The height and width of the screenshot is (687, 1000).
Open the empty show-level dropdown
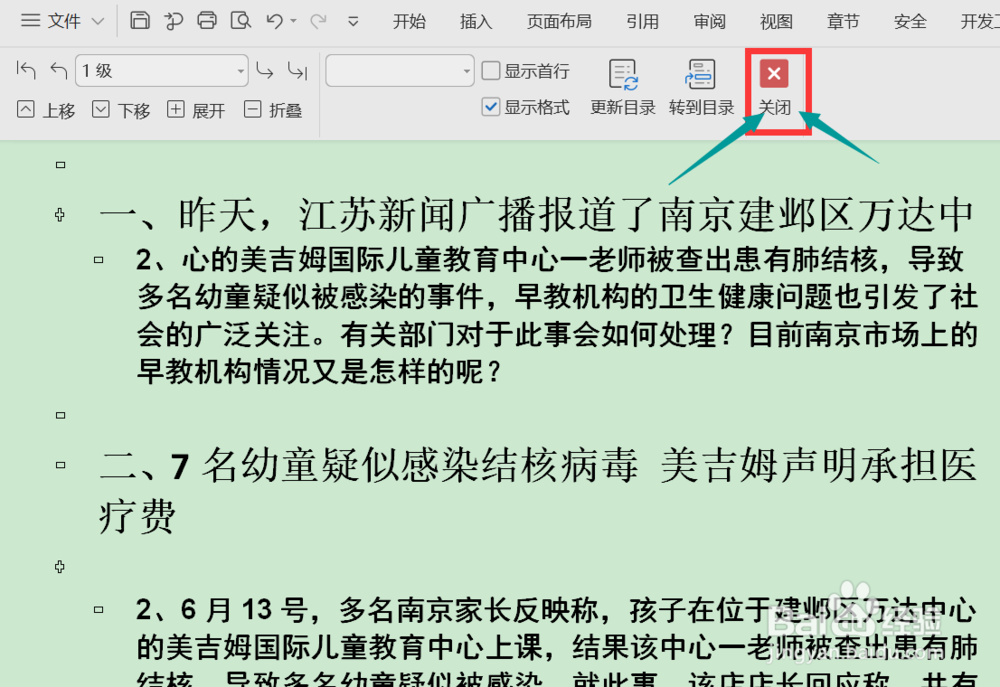pyautogui.click(x=400, y=70)
